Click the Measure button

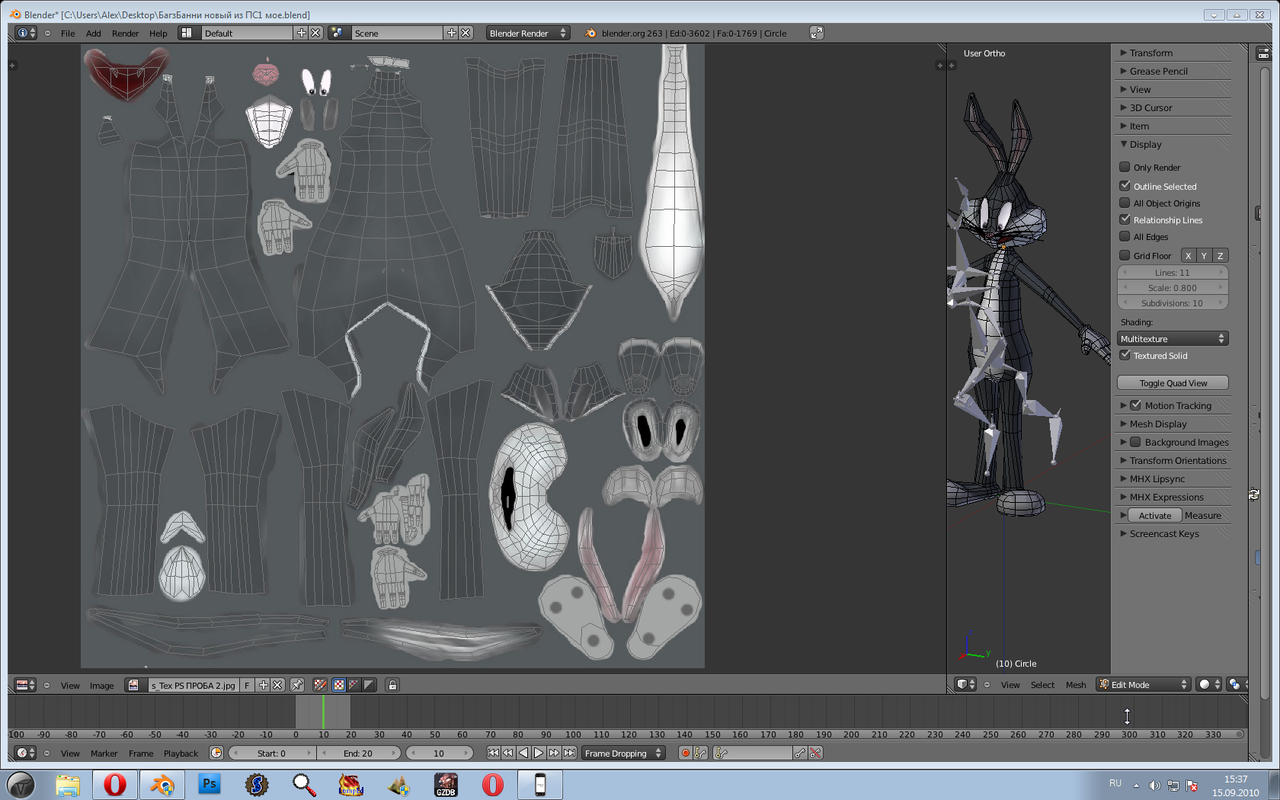click(1203, 515)
